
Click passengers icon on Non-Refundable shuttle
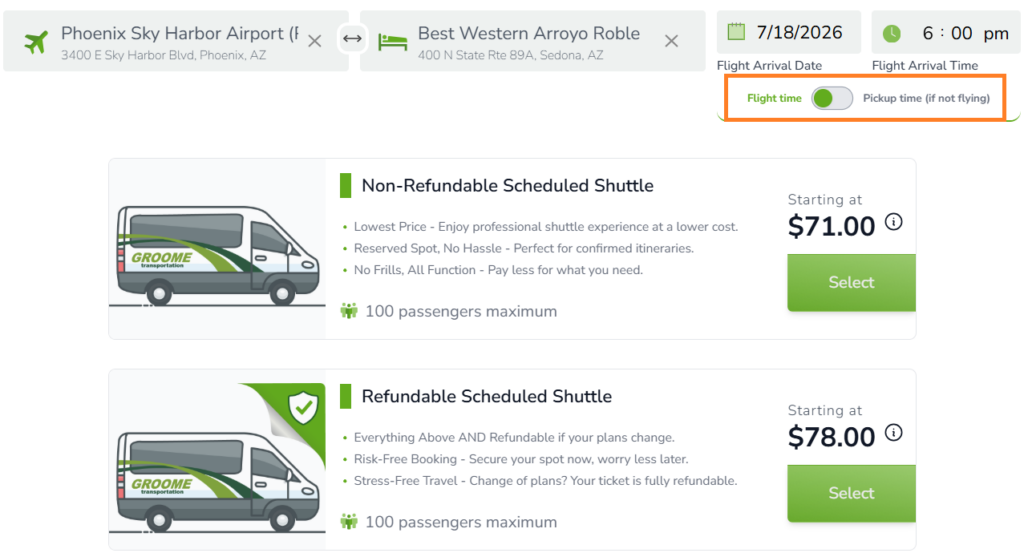pos(349,311)
